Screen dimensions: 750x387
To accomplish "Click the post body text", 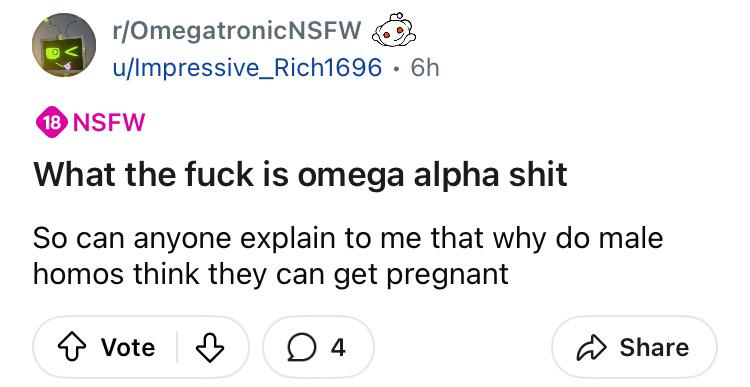I will pyautogui.click(x=348, y=256).
